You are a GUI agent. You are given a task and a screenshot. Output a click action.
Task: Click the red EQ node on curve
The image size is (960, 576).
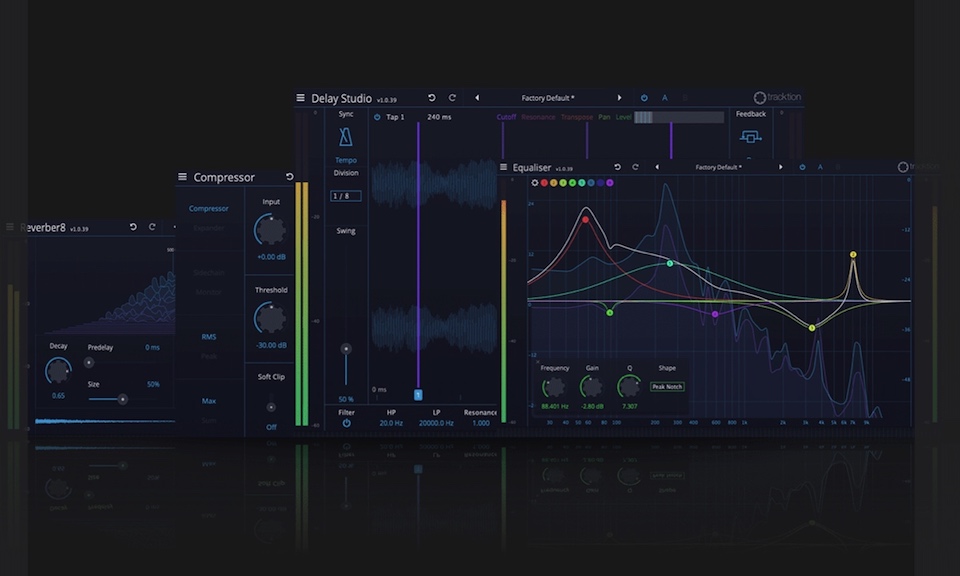pyautogui.click(x=585, y=219)
